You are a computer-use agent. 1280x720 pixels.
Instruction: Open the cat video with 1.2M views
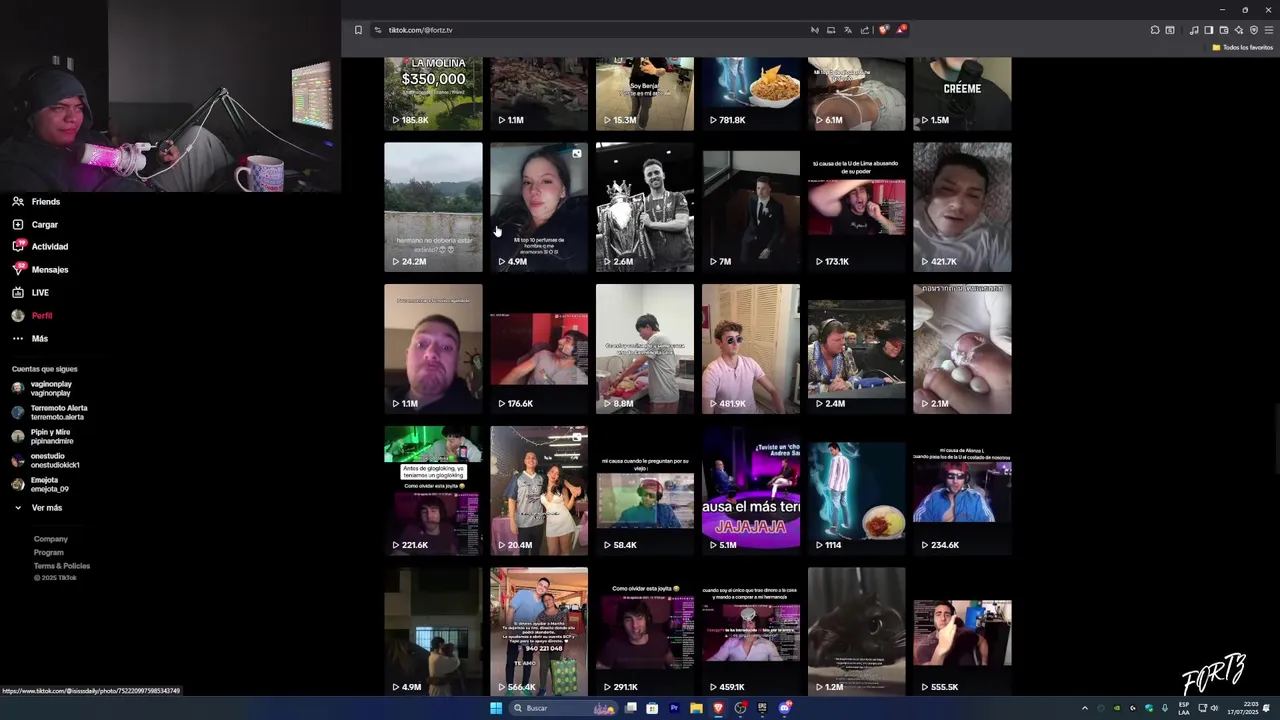click(857, 632)
